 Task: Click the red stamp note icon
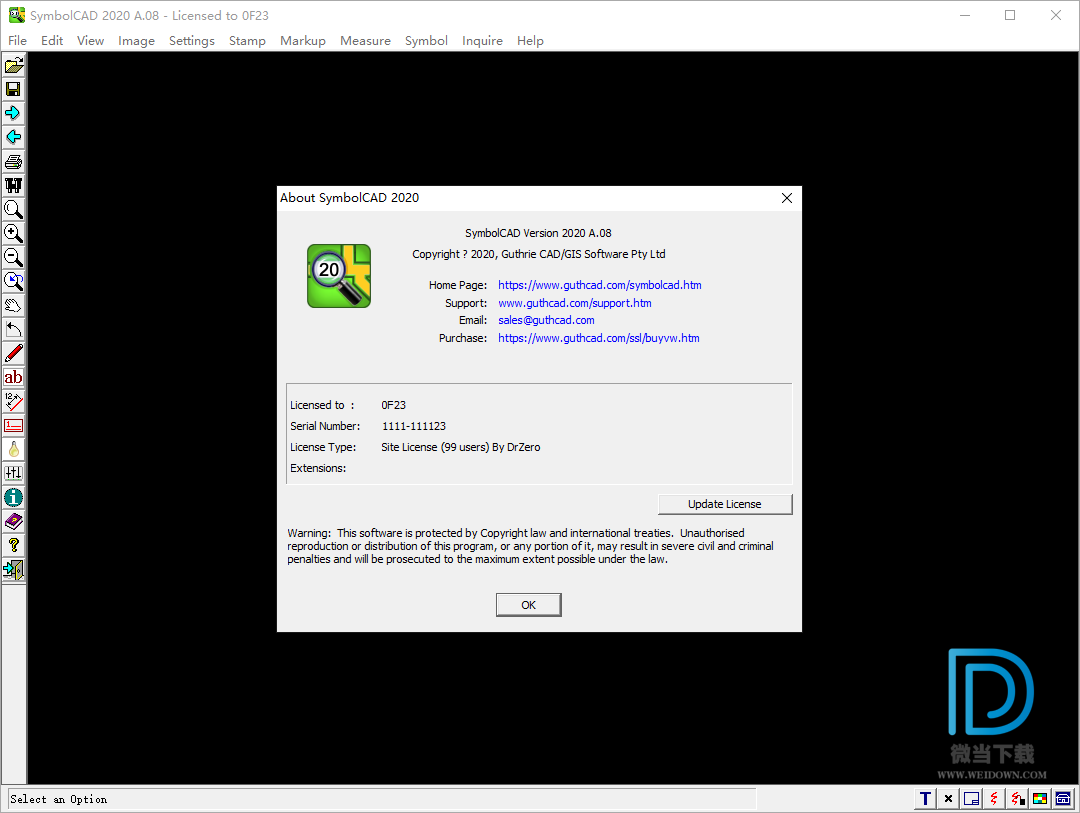(14, 426)
